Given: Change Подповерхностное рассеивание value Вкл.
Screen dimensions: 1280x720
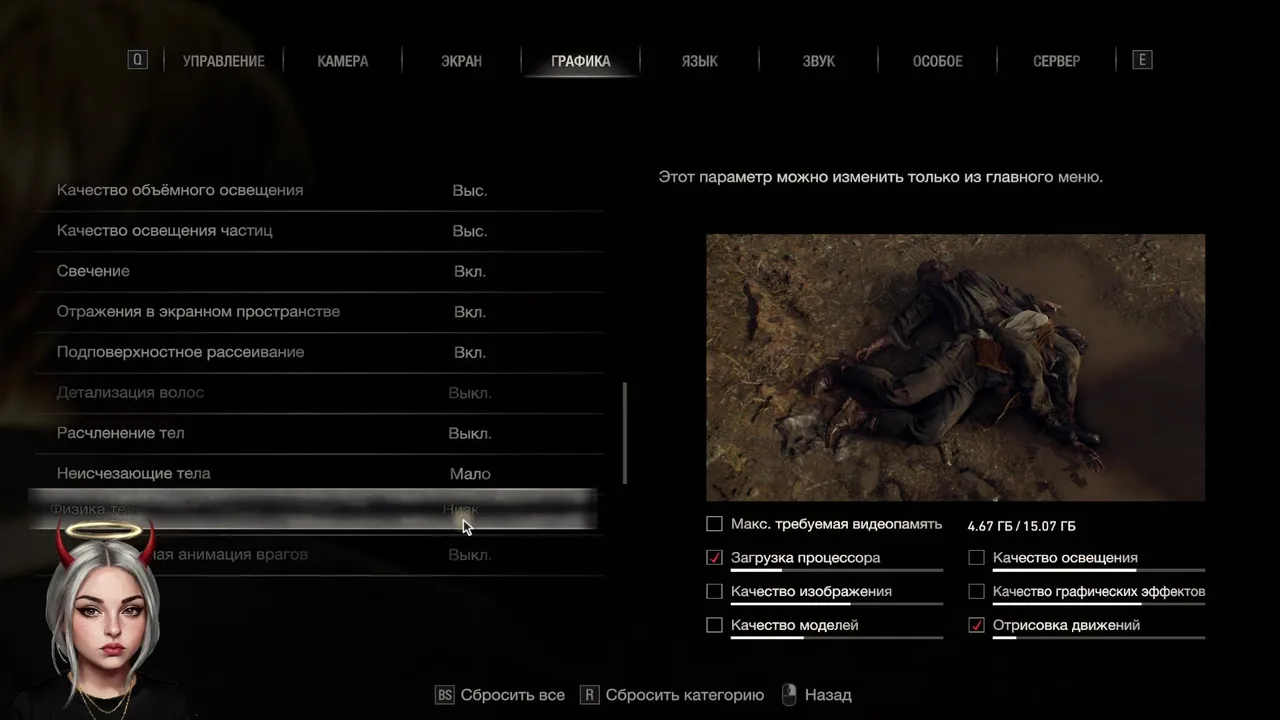Looking at the screenshot, I should coord(470,352).
